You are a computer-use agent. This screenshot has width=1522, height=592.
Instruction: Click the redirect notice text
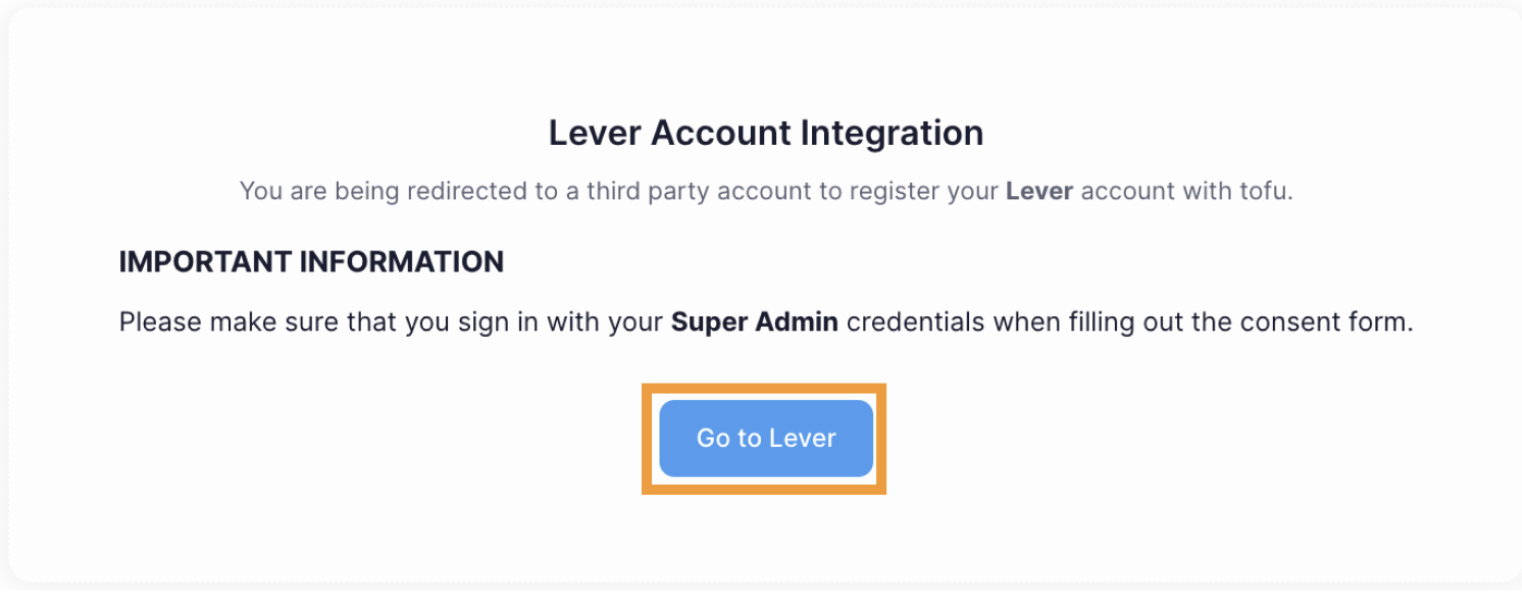pyautogui.click(x=765, y=190)
